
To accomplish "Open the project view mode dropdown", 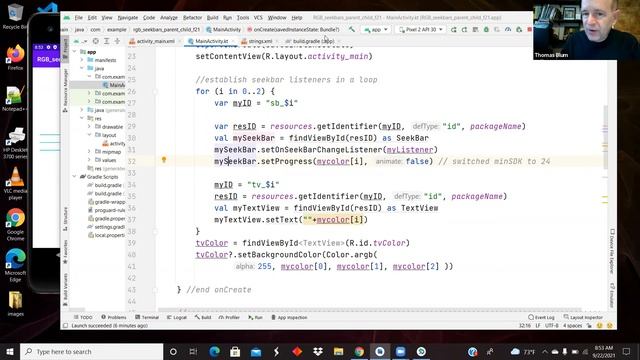I will (x=80, y=41).
